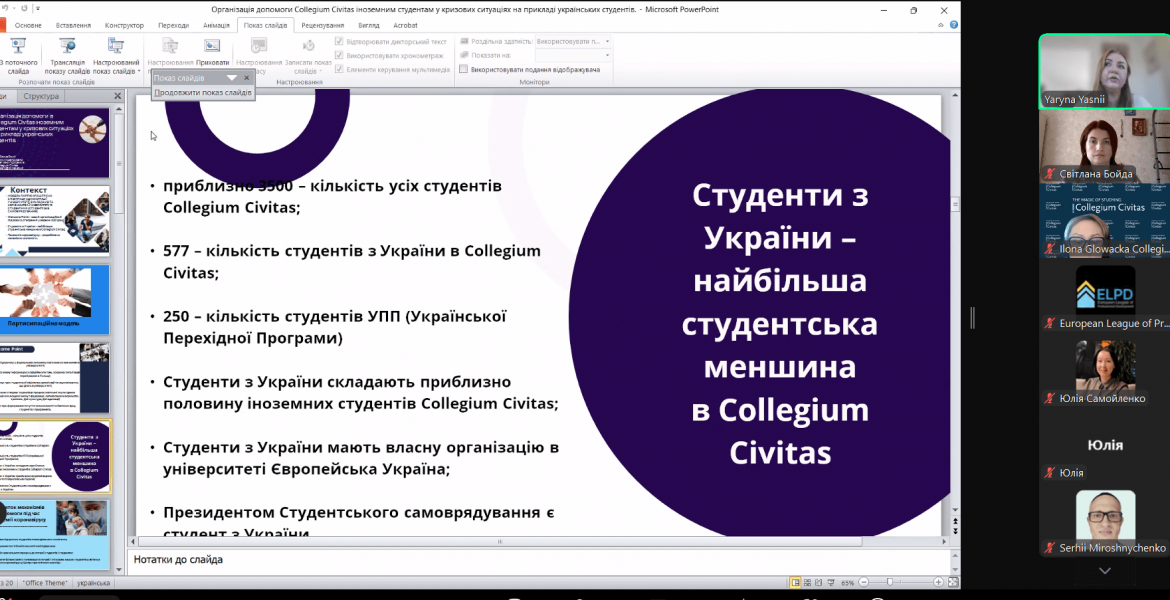Viewport: 1170px width, 600px height.
Task: Click the horizontal scrollbar right arrow
Action: pos(944,541)
